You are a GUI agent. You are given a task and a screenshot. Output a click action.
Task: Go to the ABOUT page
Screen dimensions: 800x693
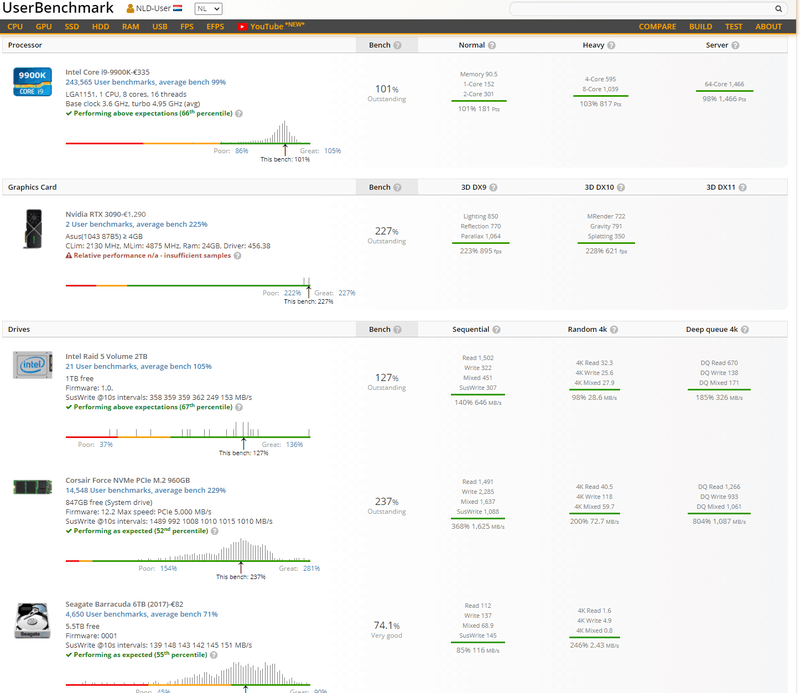point(768,27)
